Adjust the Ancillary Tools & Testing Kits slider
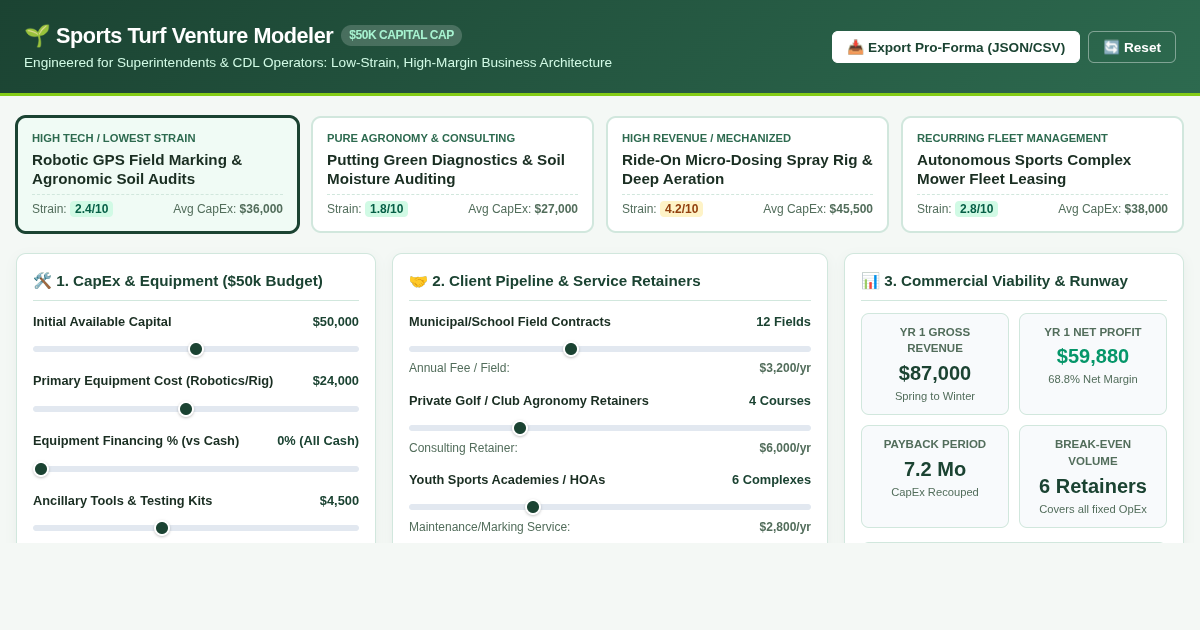Screen dimensions: 1200x630 (x=196, y=528)
